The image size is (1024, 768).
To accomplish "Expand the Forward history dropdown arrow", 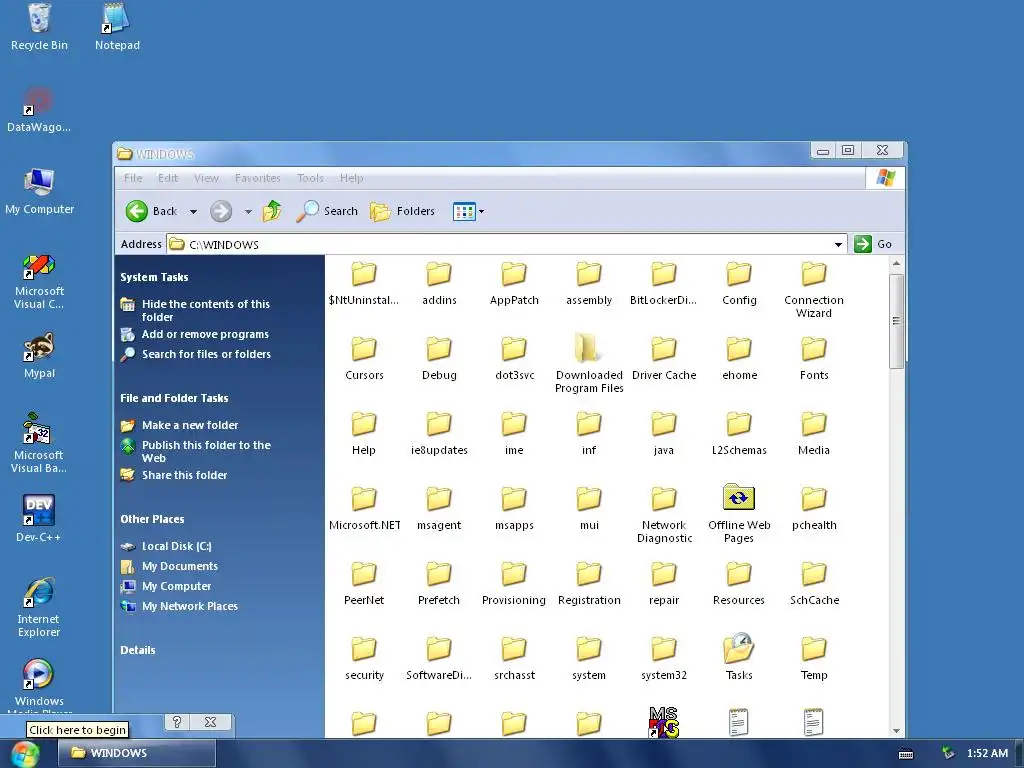I will point(248,212).
